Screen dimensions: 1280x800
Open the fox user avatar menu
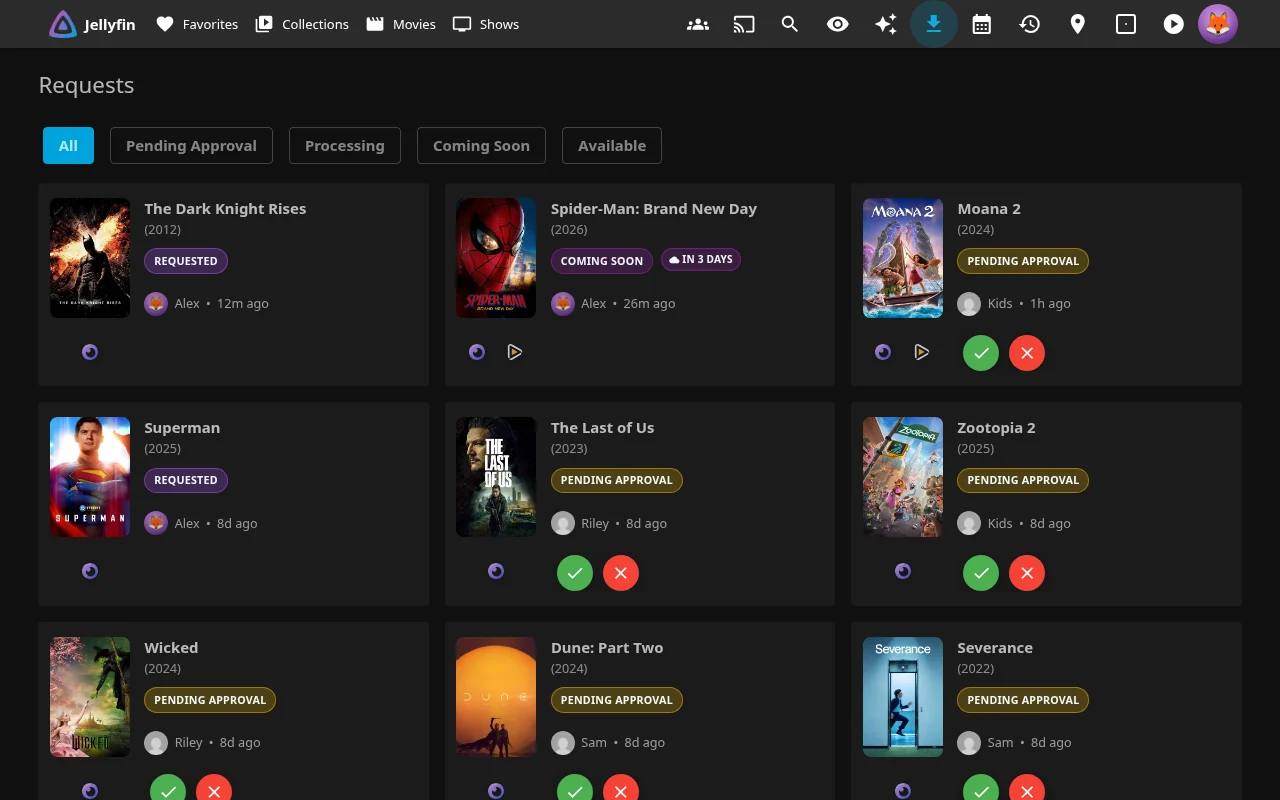tap(1218, 24)
